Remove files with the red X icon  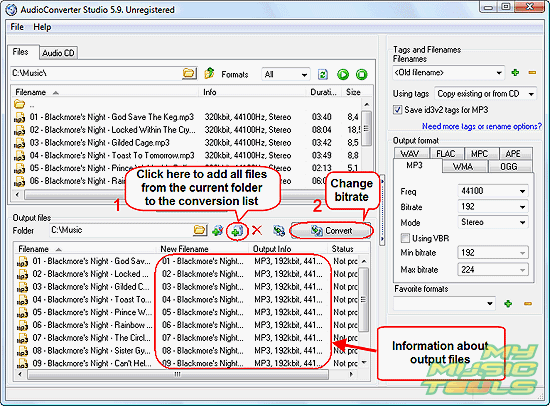point(257,231)
